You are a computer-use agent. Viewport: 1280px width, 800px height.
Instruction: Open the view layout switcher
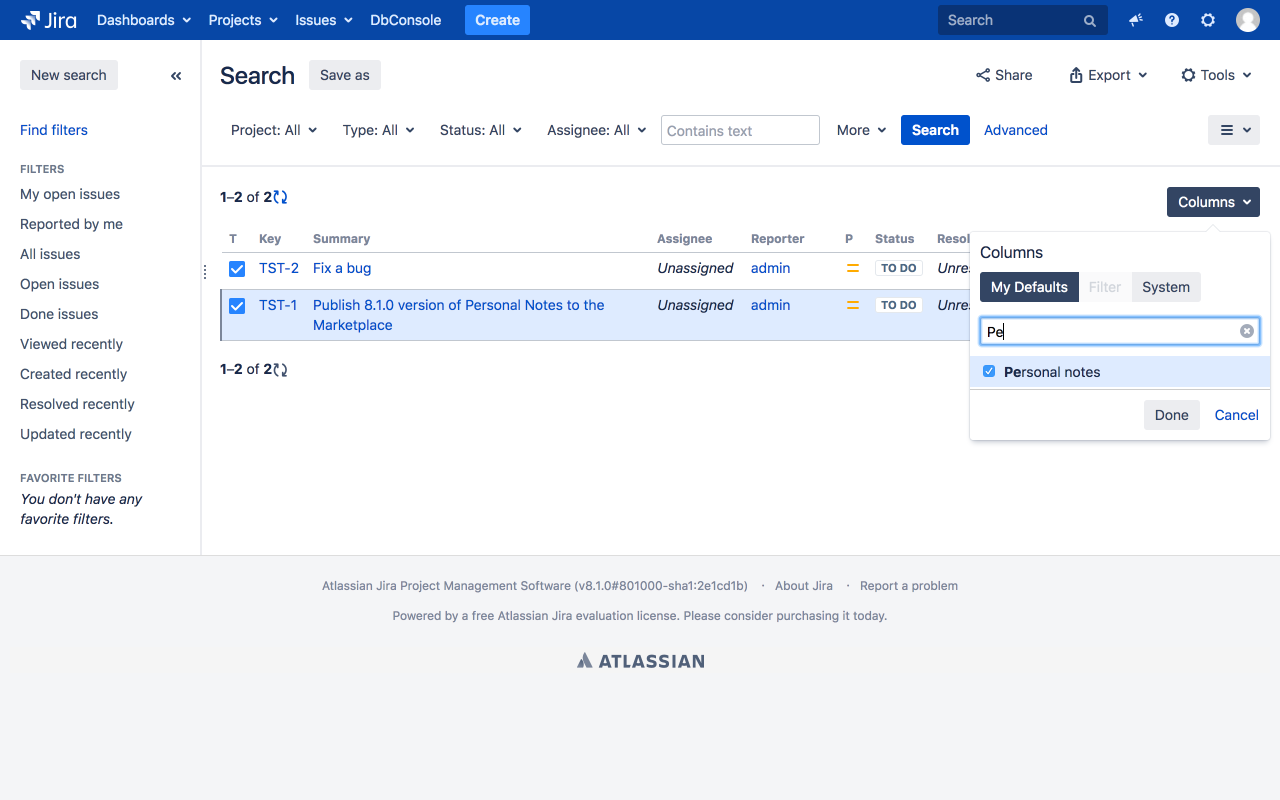(x=1234, y=130)
